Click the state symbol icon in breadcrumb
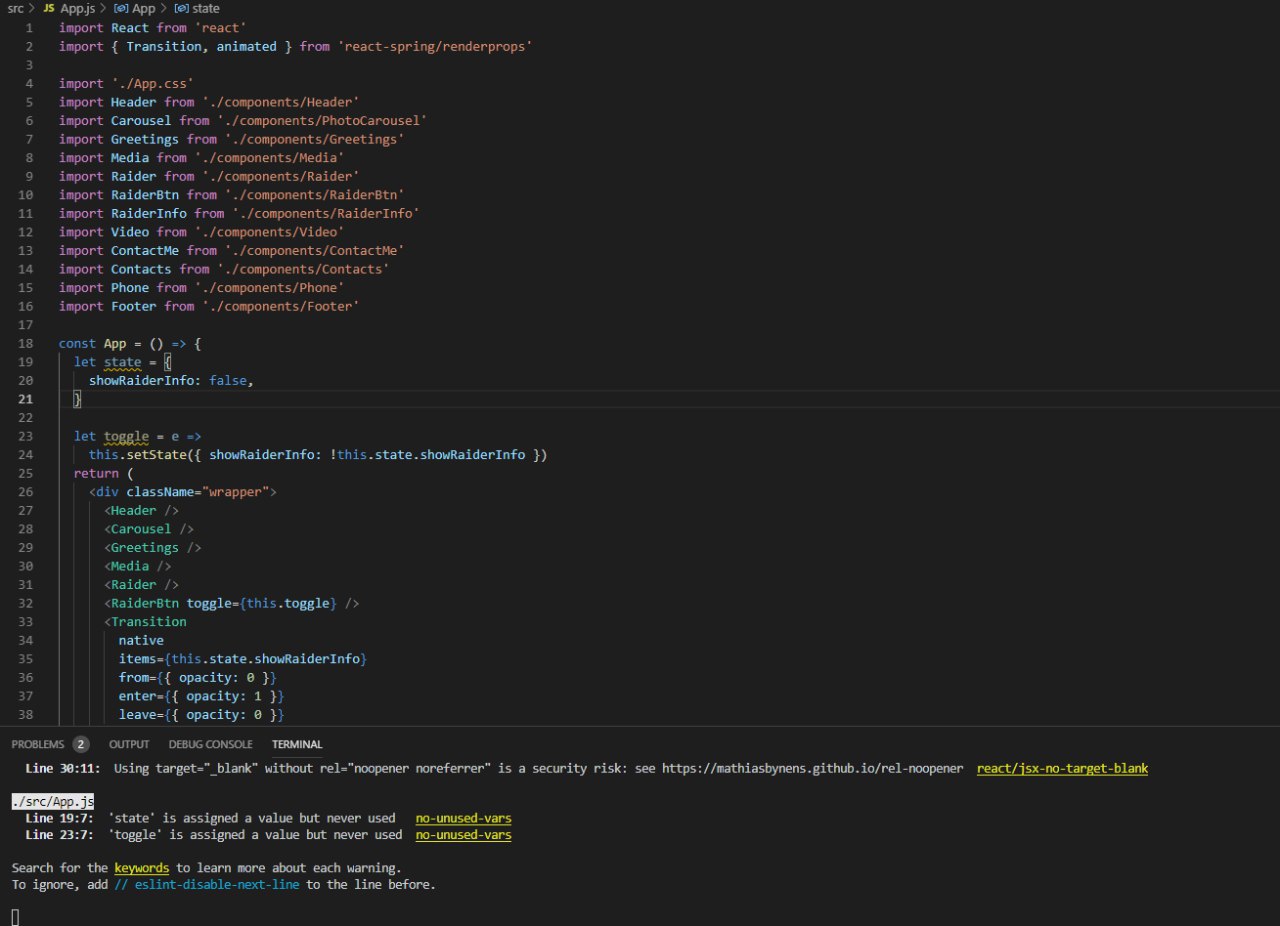Image resolution: width=1280 pixels, height=926 pixels. point(181,8)
